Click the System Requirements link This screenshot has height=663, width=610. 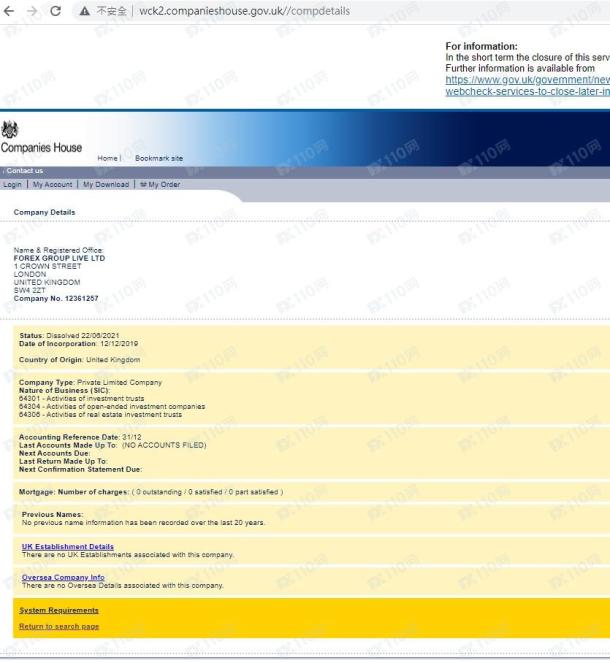pyautogui.click(x=59, y=610)
